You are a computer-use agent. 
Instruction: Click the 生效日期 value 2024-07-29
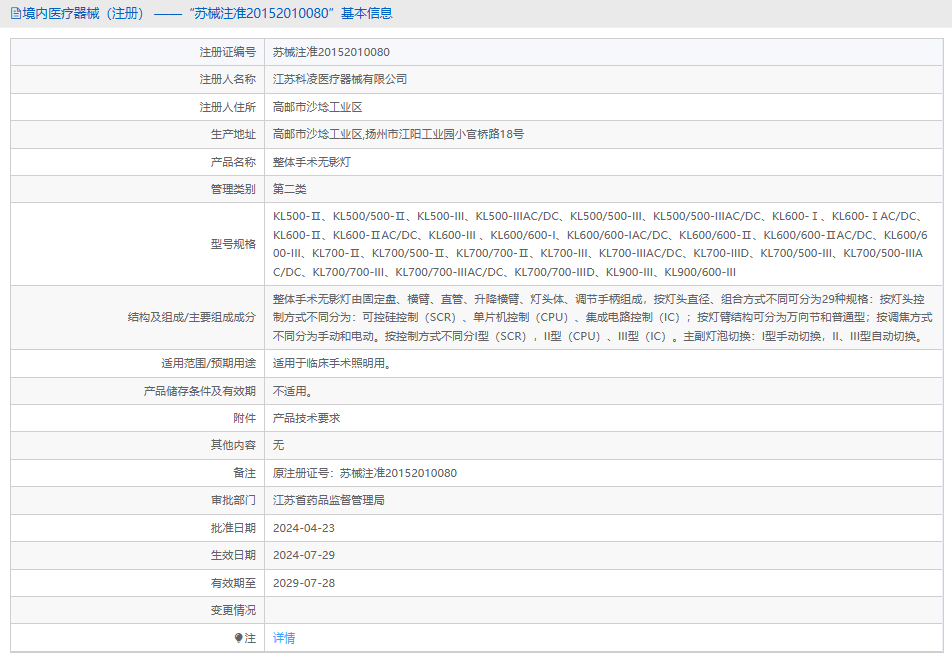(x=304, y=555)
